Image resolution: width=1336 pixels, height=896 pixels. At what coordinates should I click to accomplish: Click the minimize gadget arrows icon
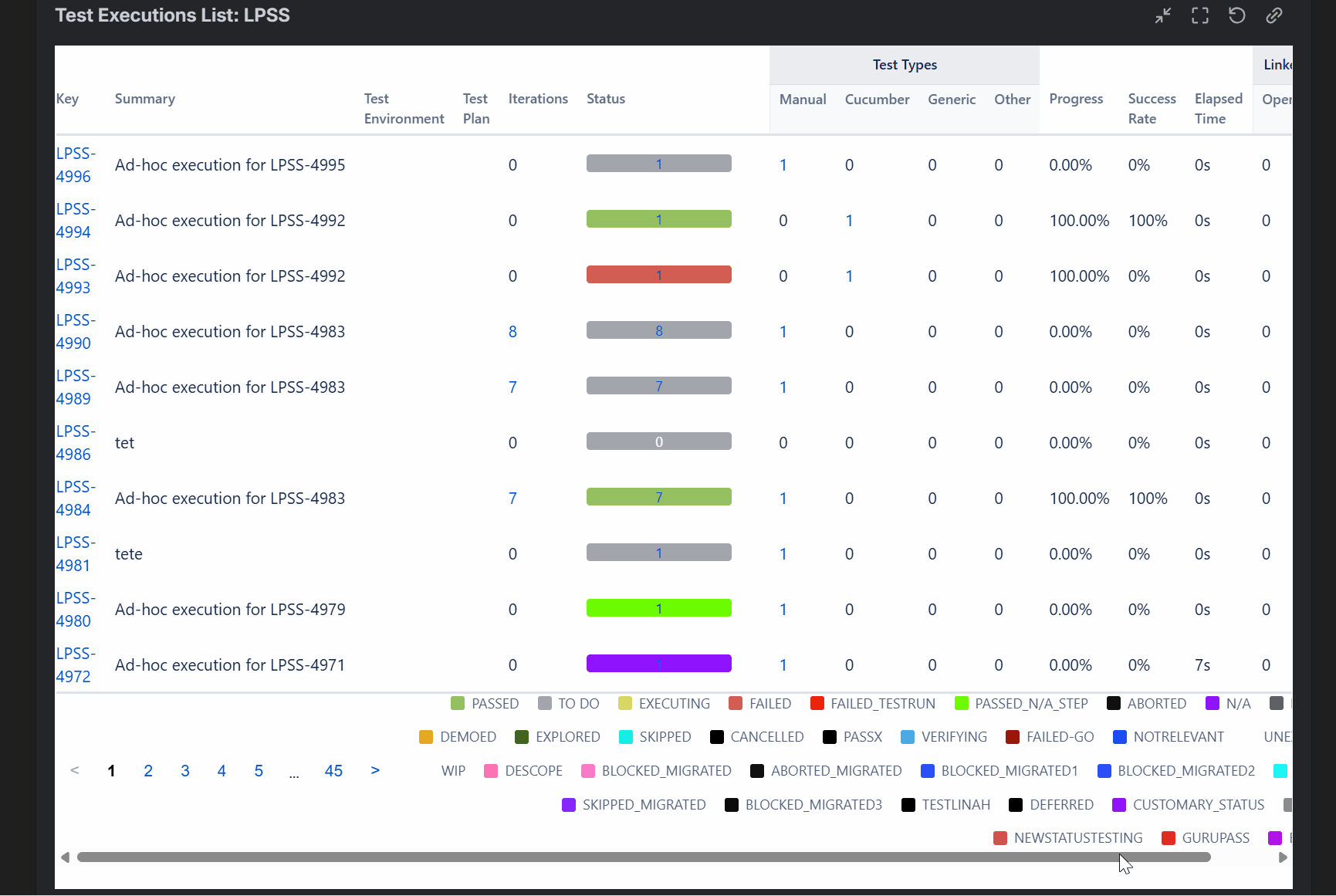click(1162, 15)
